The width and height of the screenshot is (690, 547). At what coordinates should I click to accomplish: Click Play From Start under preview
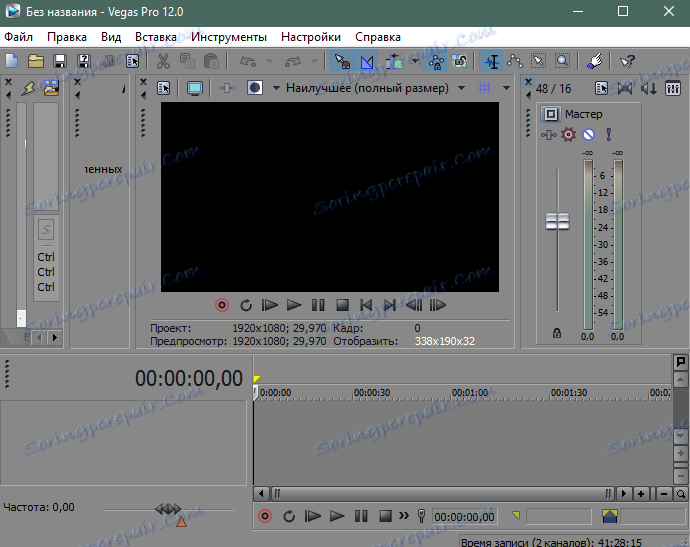(x=269, y=305)
